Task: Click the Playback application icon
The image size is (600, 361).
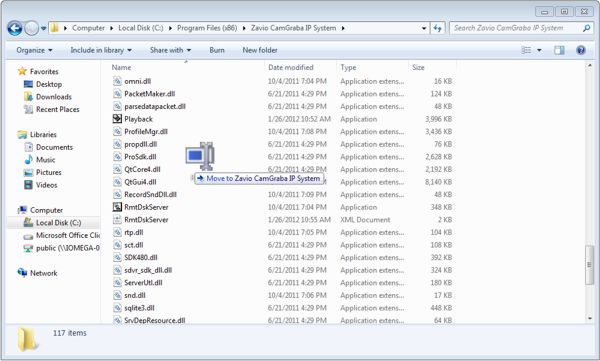Action: click(x=117, y=119)
